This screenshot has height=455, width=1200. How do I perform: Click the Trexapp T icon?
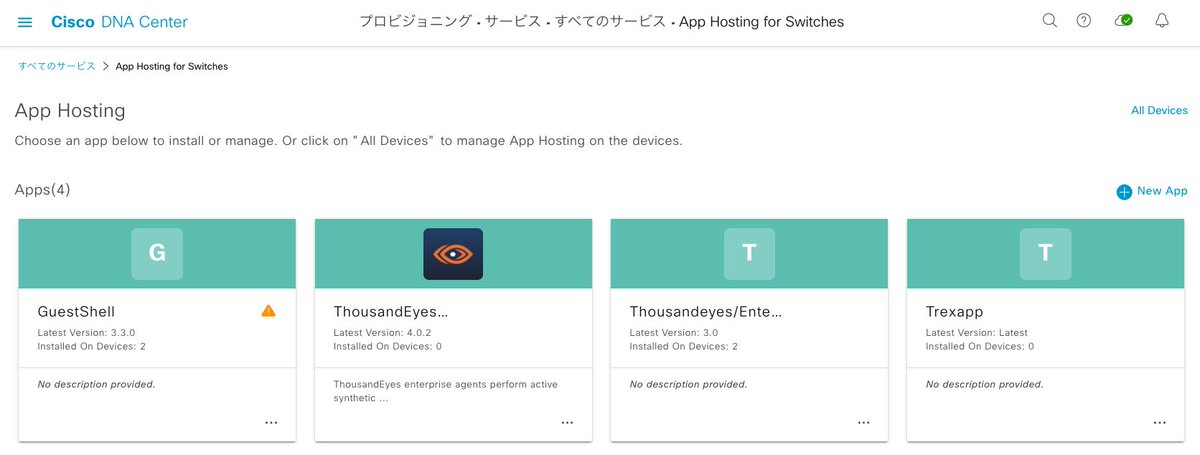click(1045, 254)
